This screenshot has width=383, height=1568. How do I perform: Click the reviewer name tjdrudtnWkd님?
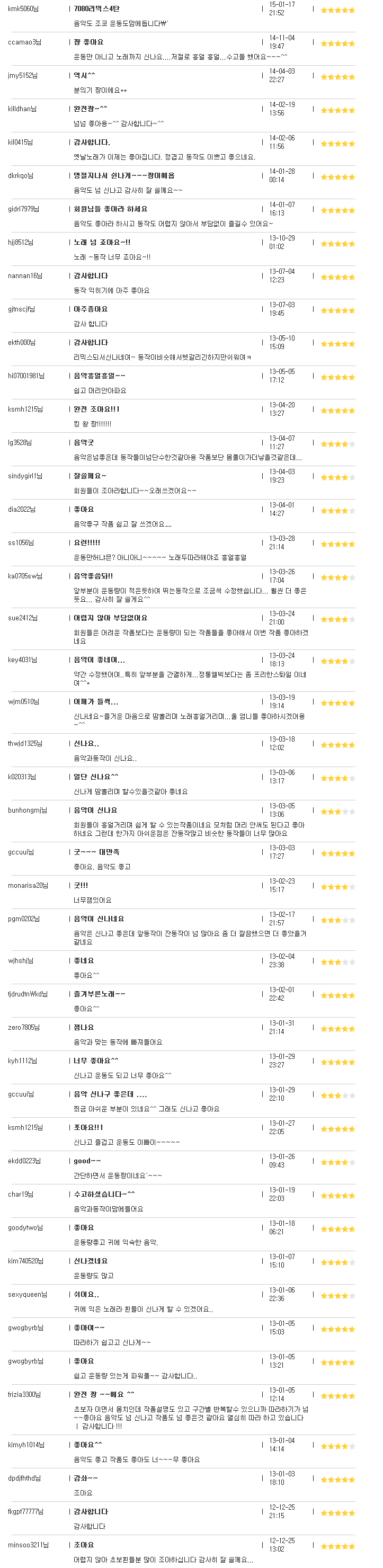28,993
